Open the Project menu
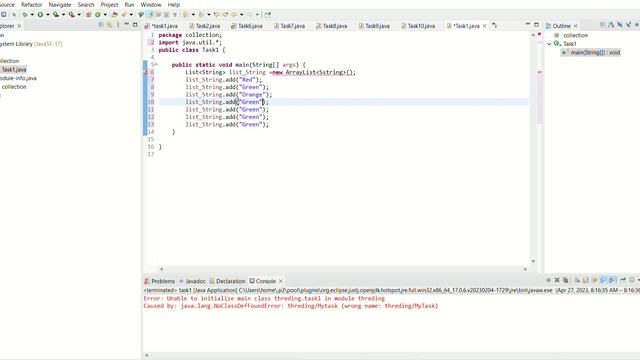640x360 pixels. coord(109,4)
